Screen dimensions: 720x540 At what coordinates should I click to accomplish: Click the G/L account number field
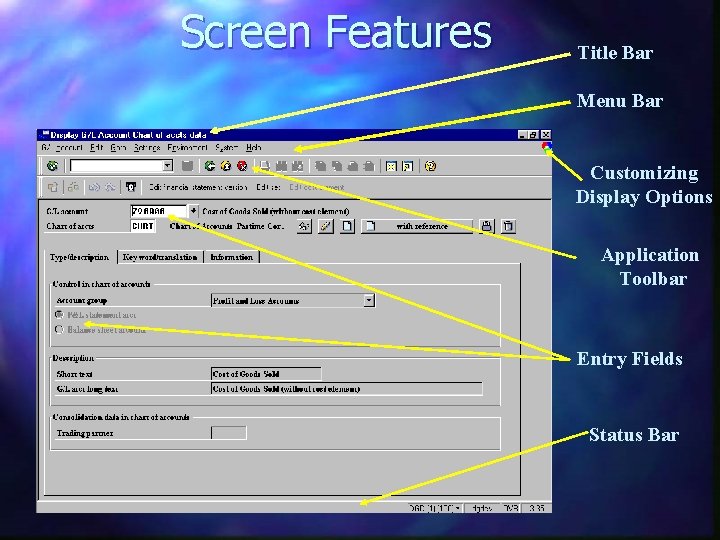pos(159,211)
